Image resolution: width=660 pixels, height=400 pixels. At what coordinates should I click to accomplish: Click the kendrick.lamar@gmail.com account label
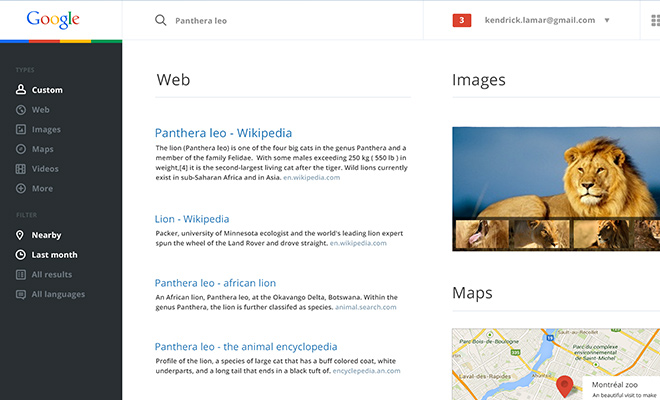tap(540, 20)
